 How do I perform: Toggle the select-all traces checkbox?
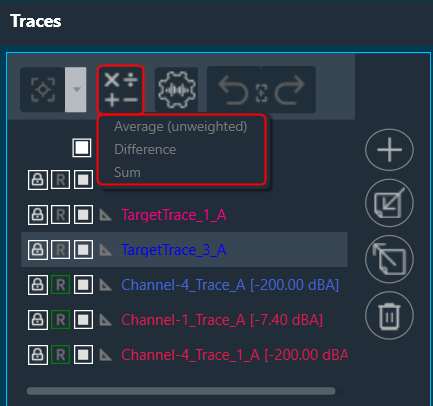82,148
